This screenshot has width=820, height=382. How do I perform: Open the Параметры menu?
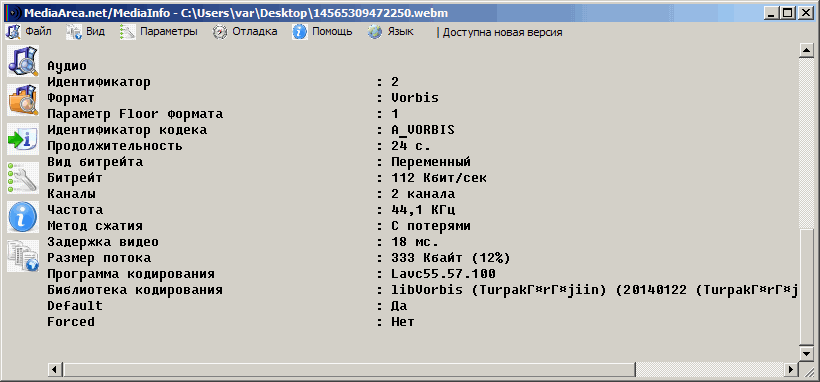click(x=158, y=32)
